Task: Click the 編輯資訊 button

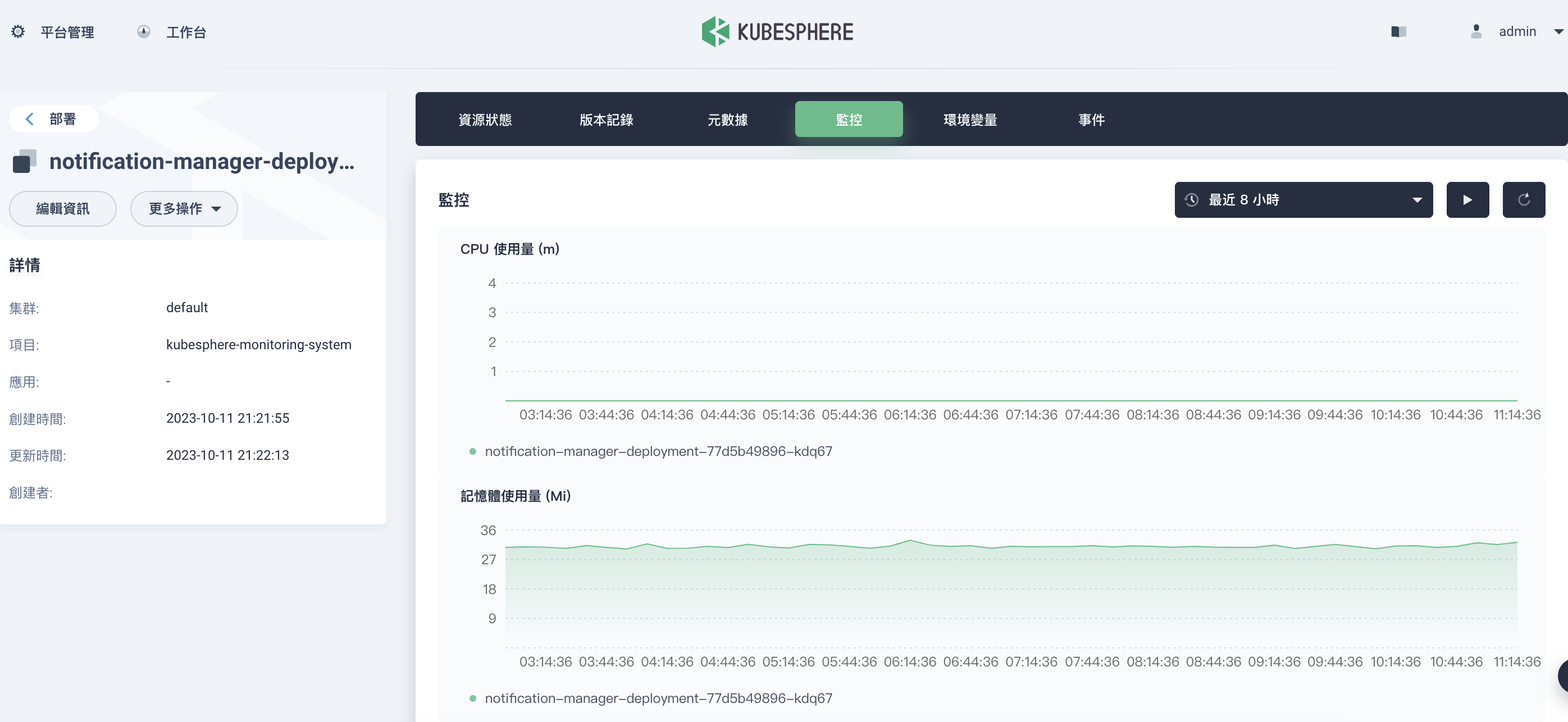Action: pyautogui.click(x=63, y=209)
